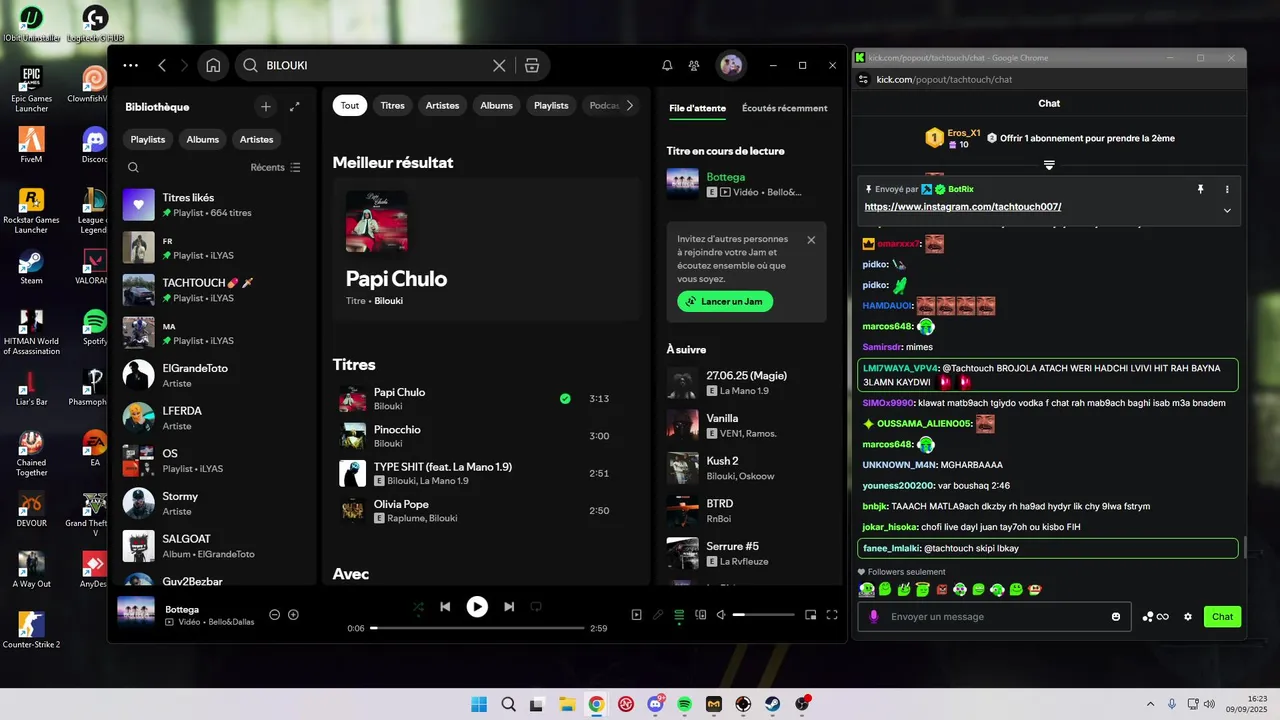Click the green Chat send button
The height and width of the screenshot is (720, 1280).
pyautogui.click(x=1222, y=617)
